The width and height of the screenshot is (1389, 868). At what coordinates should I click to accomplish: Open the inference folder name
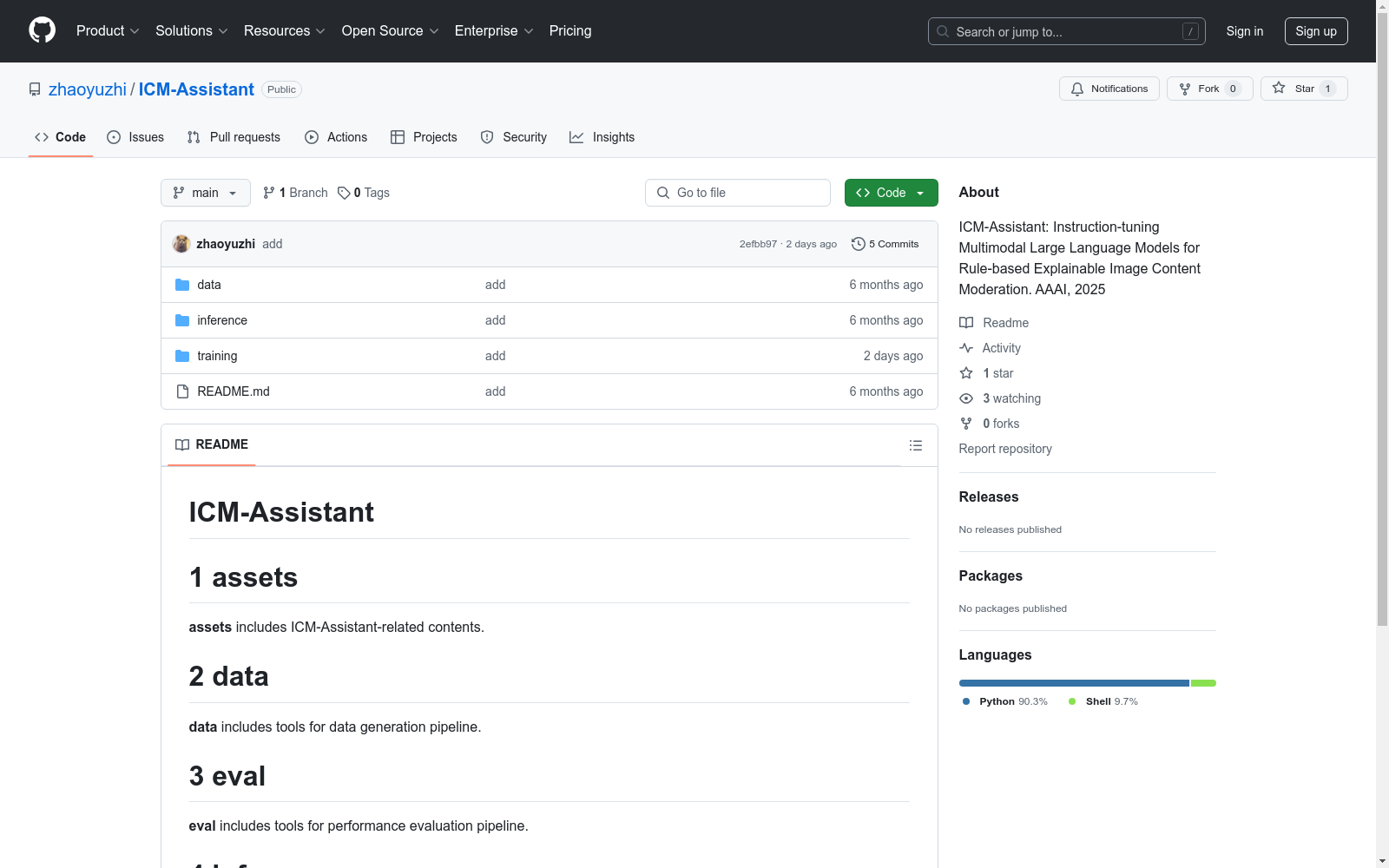click(222, 320)
